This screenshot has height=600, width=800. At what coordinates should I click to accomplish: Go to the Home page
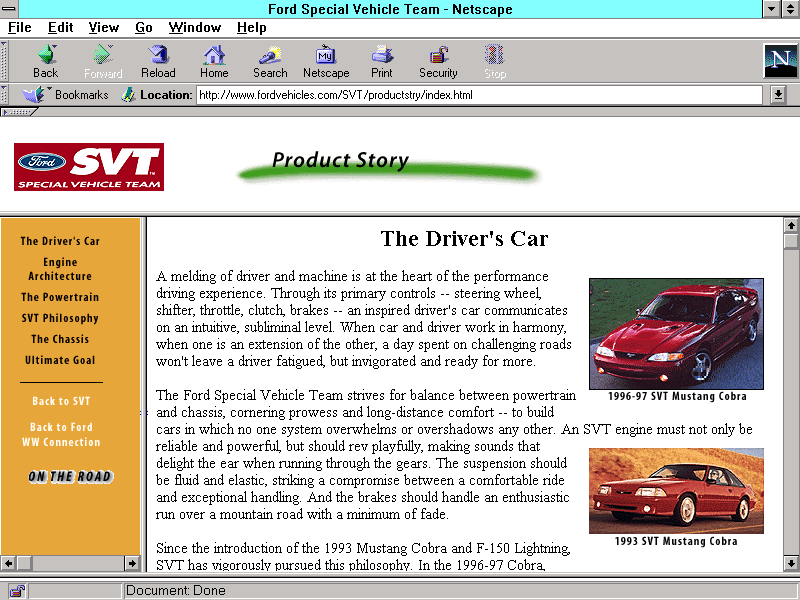point(214,61)
